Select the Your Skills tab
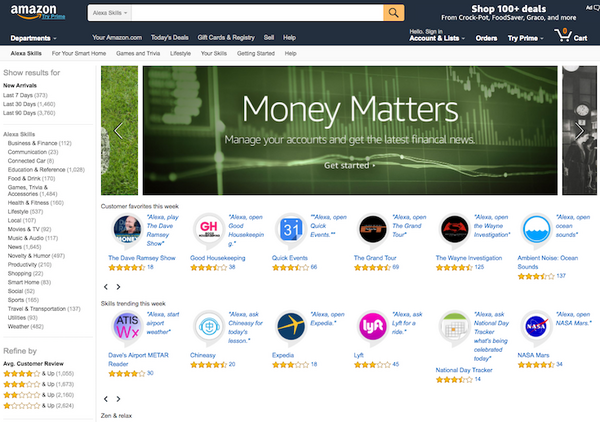 coord(214,54)
